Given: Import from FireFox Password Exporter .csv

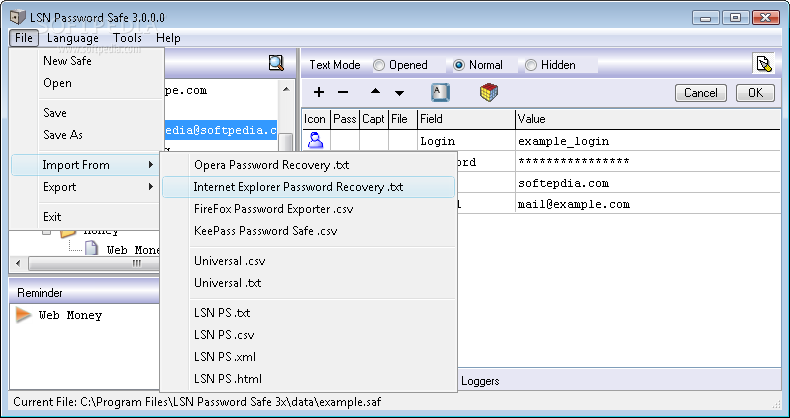Looking at the screenshot, I should pos(308,209).
